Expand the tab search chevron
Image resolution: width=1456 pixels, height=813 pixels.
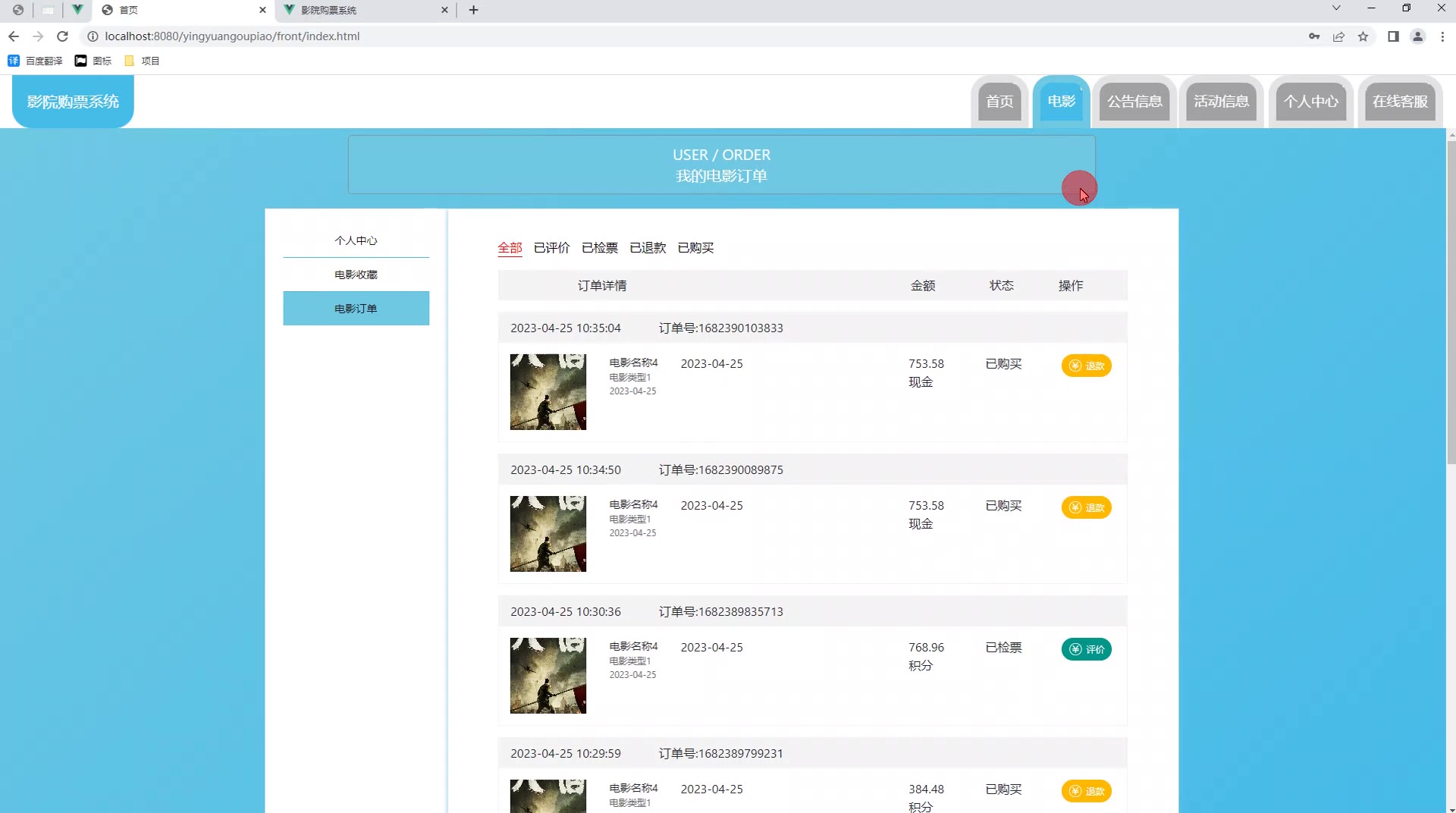coord(1336,8)
